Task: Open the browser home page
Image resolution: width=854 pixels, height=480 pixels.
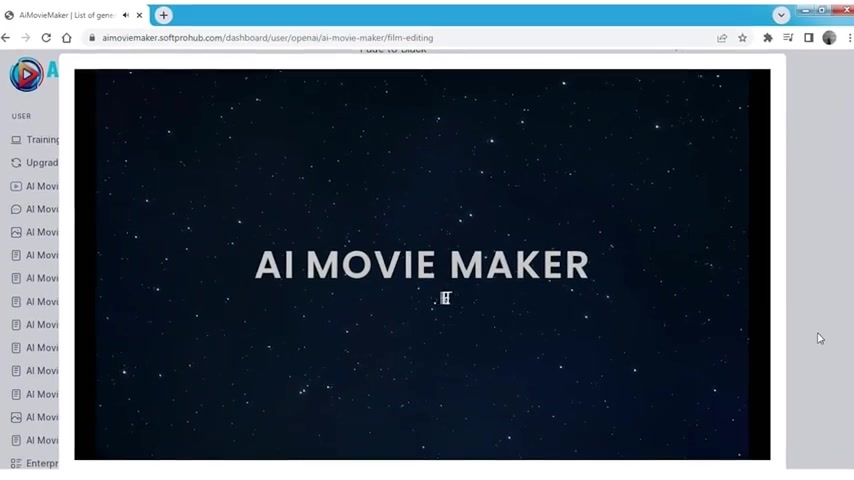Action: 66,38
